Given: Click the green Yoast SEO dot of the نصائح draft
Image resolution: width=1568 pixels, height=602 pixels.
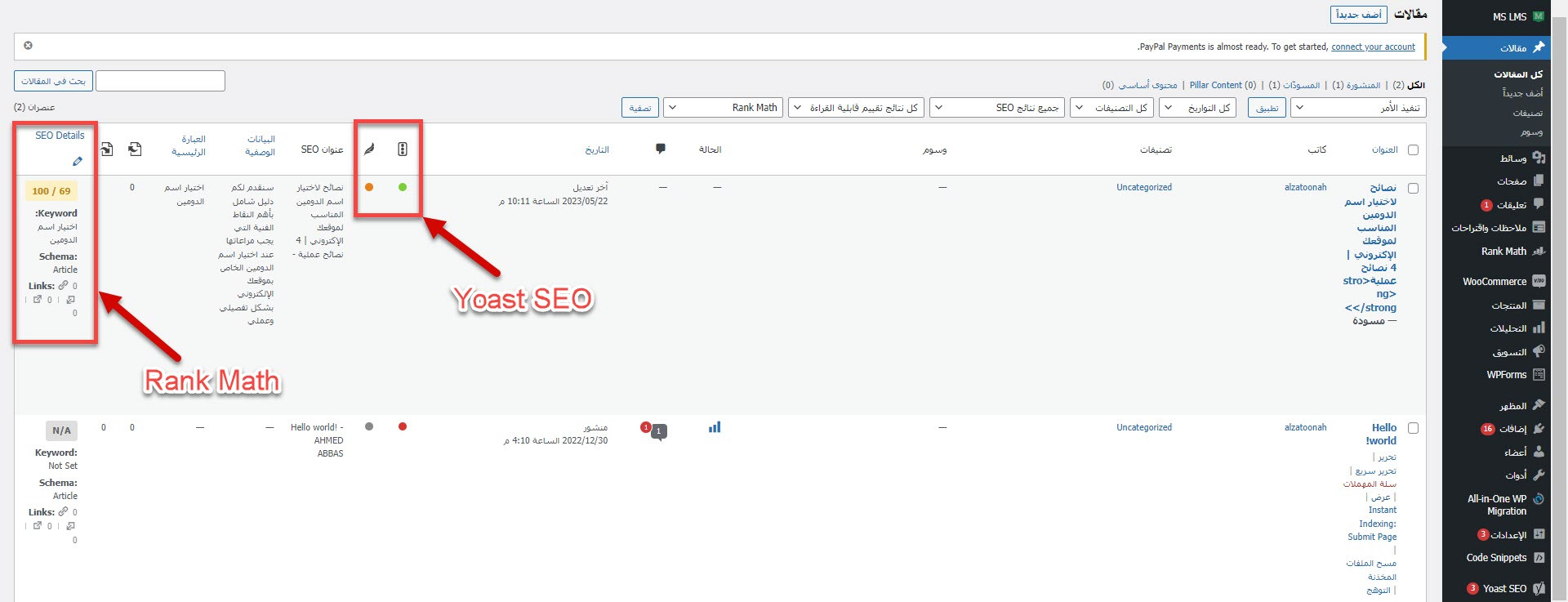Looking at the screenshot, I should [x=403, y=187].
